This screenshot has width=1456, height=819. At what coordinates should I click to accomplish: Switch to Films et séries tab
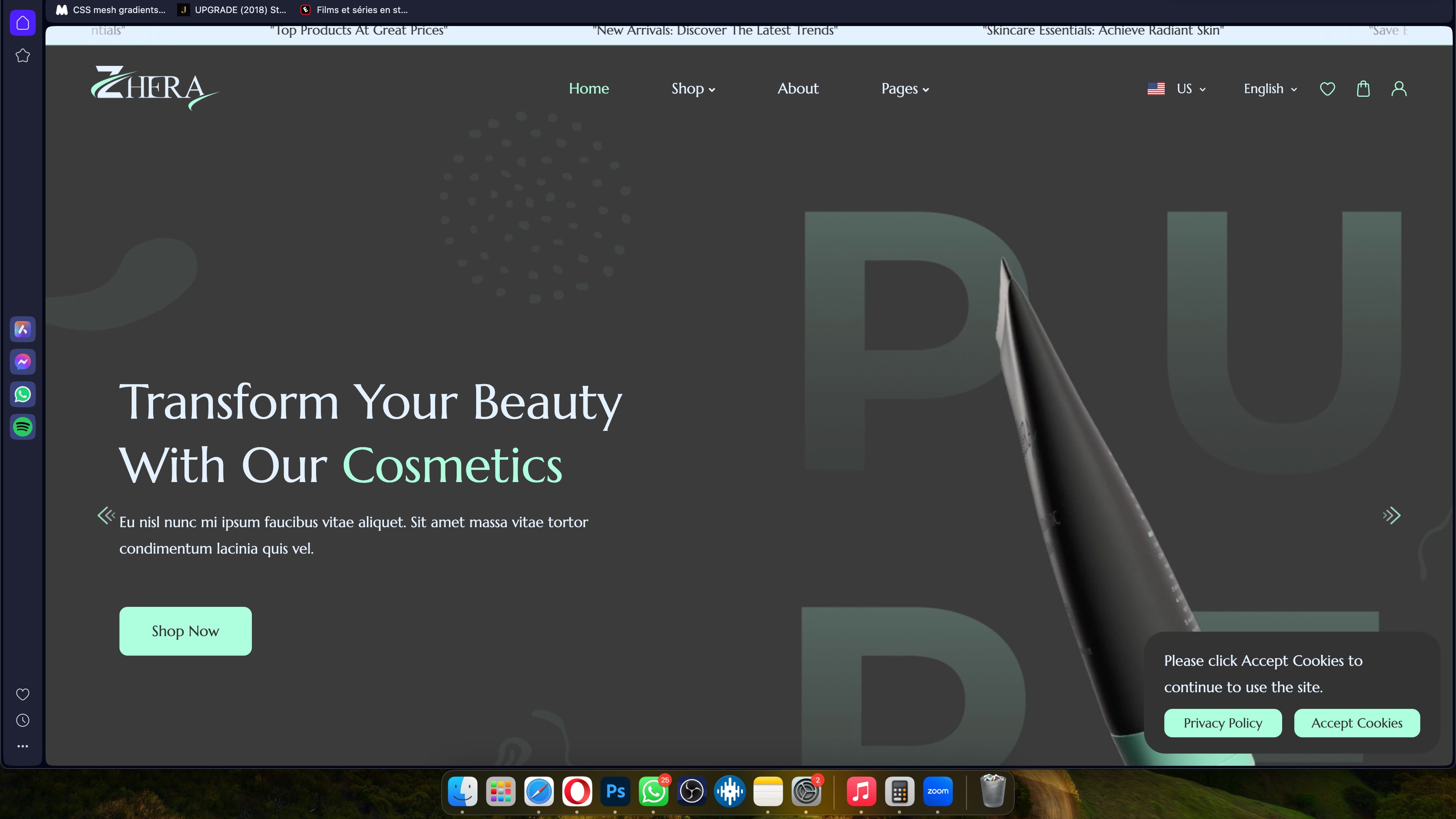point(354,10)
